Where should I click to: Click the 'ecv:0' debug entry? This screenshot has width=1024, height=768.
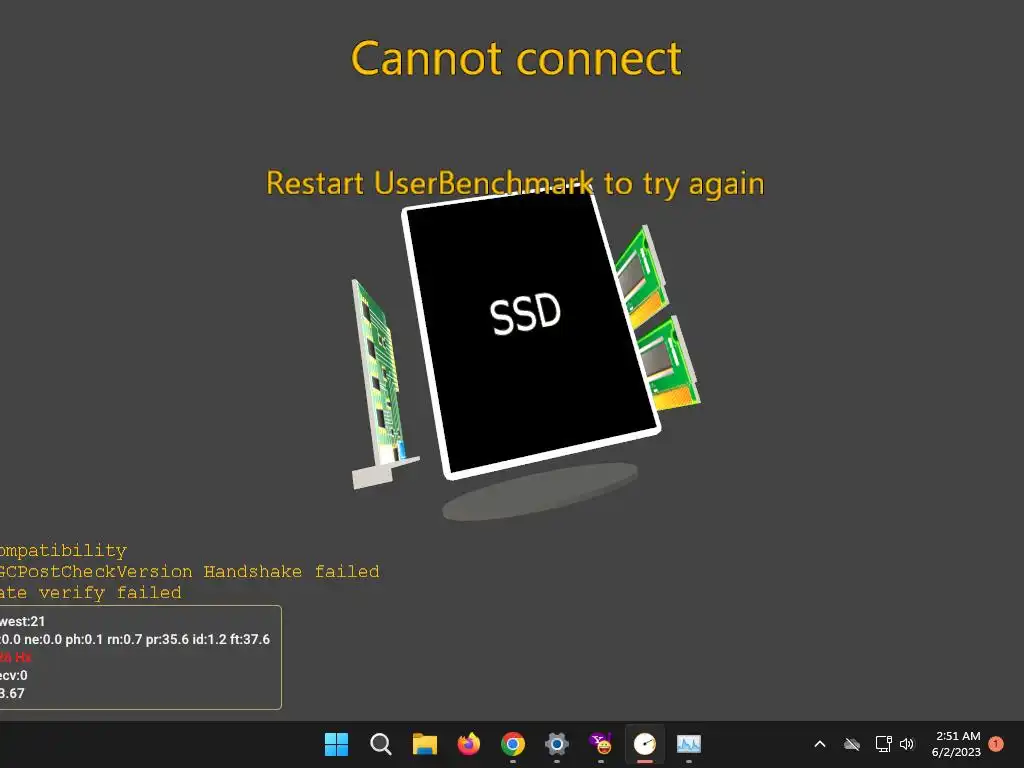[x=14, y=675]
